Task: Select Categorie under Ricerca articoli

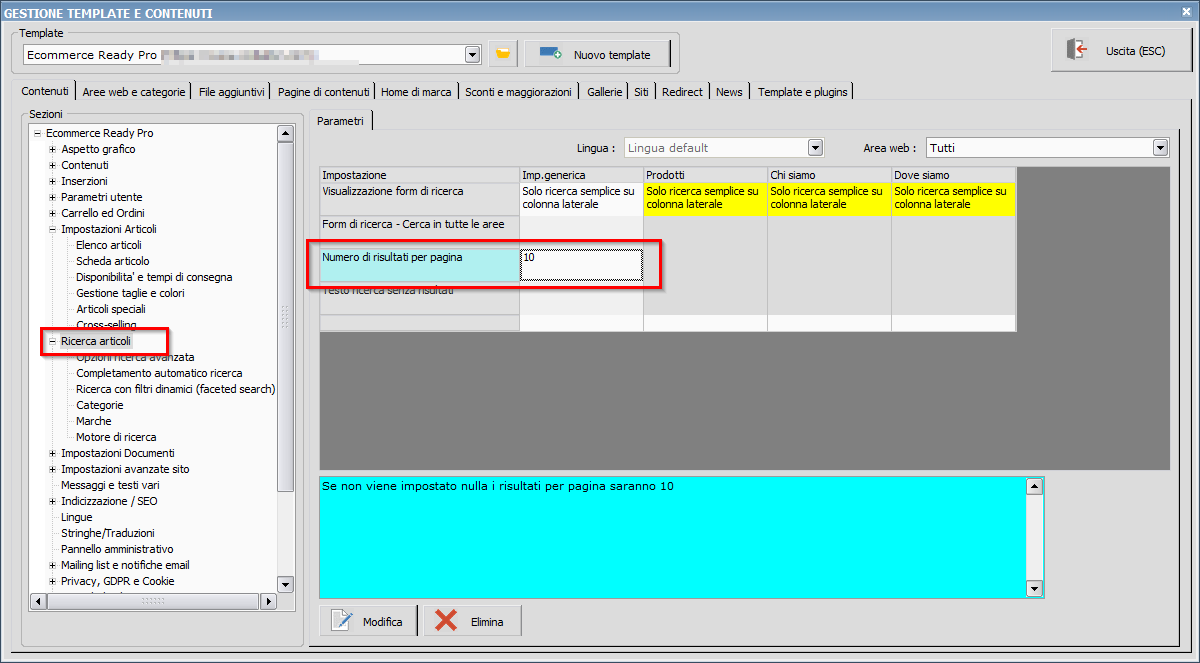Action: [x=100, y=405]
